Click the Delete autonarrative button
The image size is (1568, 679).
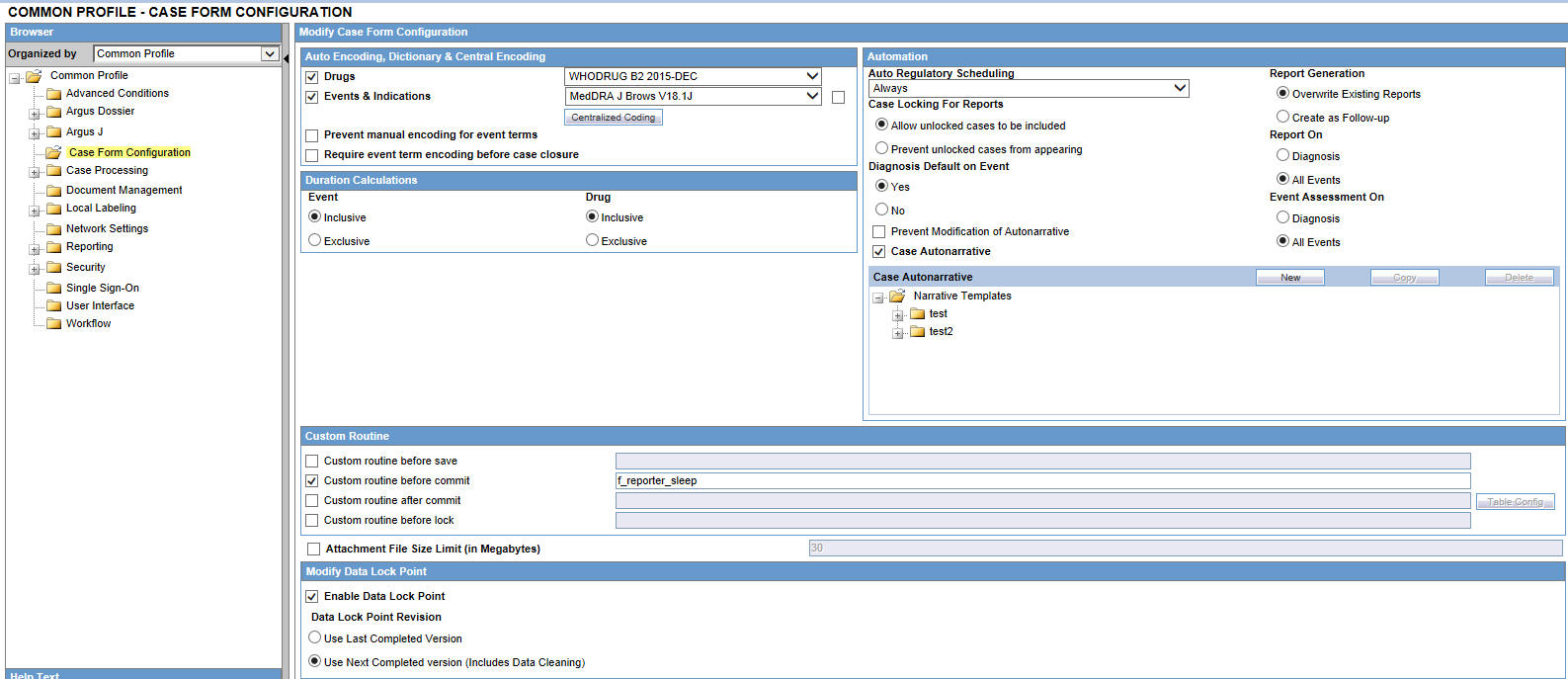[1520, 278]
